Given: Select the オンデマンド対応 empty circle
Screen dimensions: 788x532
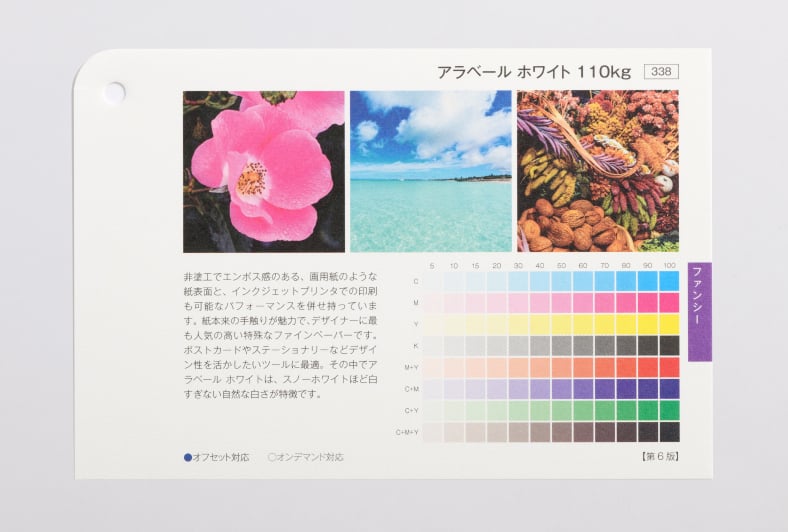Looking at the screenshot, I should (271, 457).
